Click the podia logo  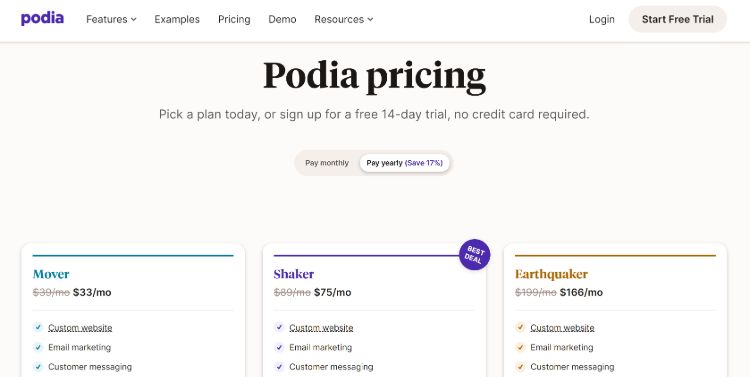point(42,19)
